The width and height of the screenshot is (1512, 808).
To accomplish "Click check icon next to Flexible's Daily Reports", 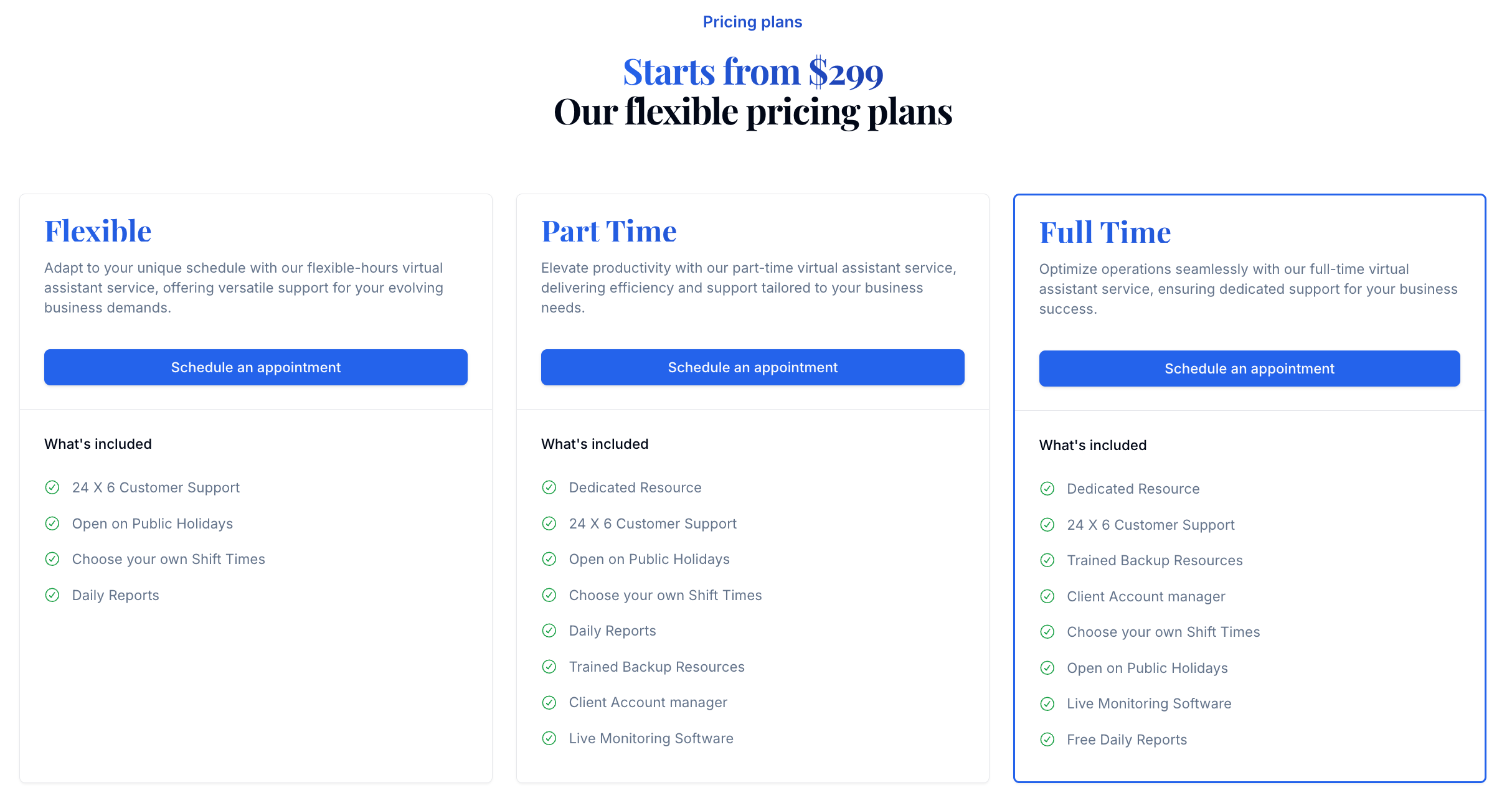I will click(x=52, y=595).
